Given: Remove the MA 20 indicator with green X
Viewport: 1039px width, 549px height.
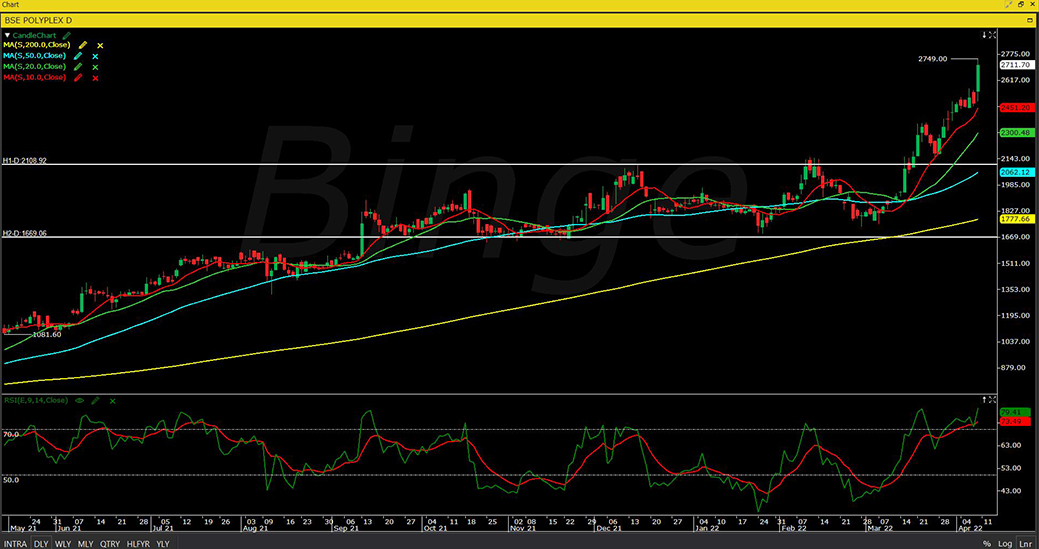Looking at the screenshot, I should [x=95, y=67].
